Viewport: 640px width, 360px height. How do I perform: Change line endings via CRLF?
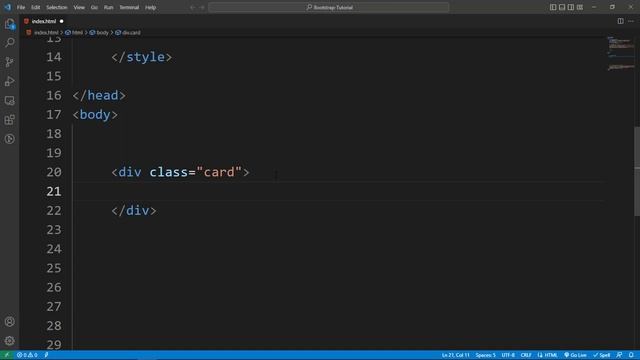[x=526, y=355]
